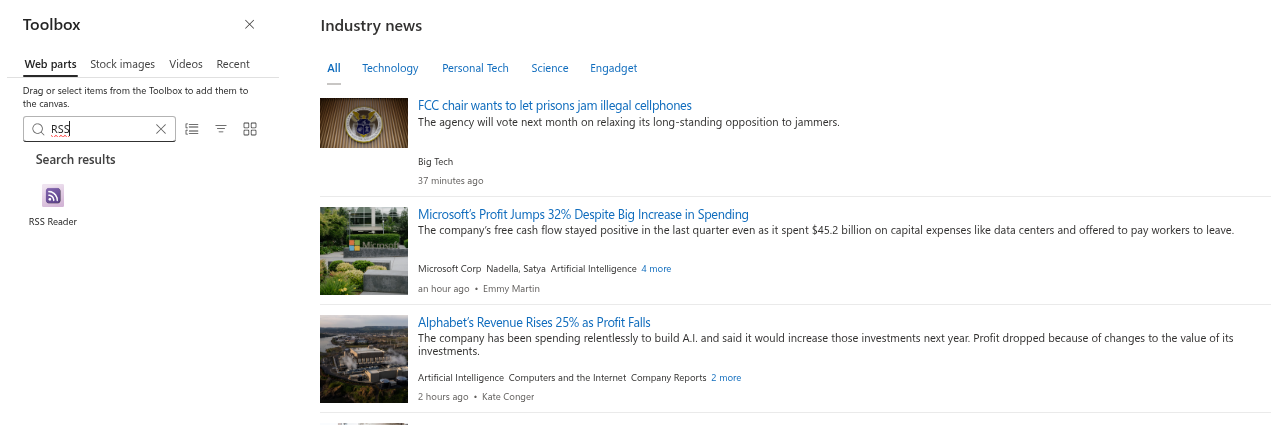The image size is (1281, 425).
Task: Click author name "Emmy Martin"
Action: tap(511, 289)
